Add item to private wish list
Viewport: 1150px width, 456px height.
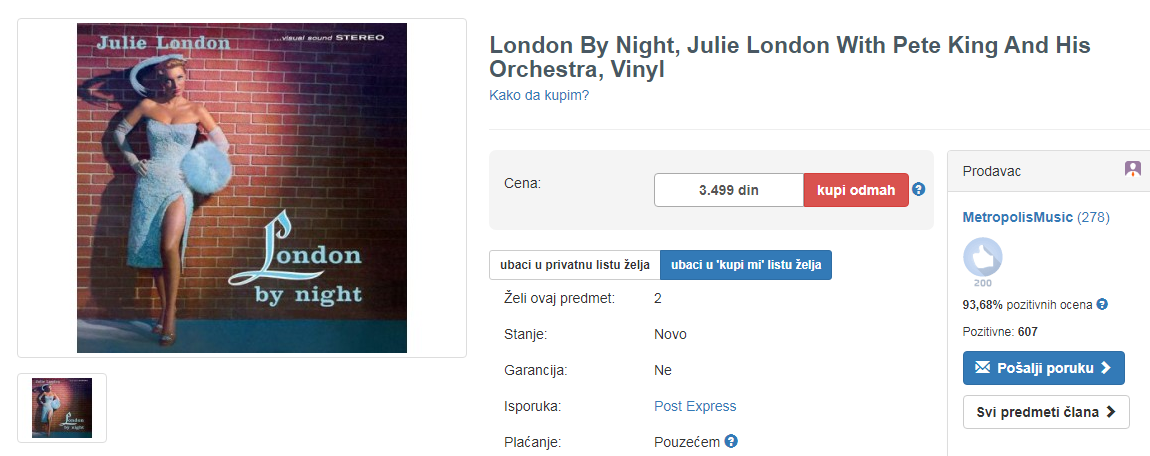coord(574,265)
